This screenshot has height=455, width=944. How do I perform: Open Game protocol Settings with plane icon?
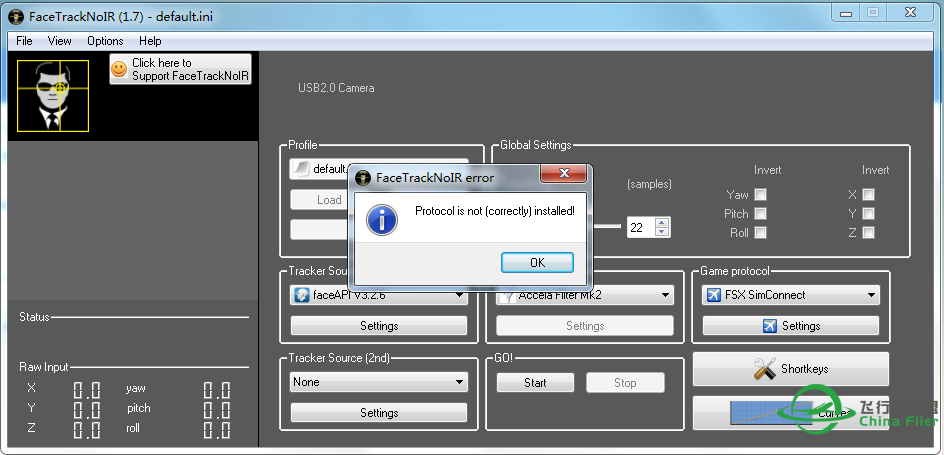(x=790, y=326)
